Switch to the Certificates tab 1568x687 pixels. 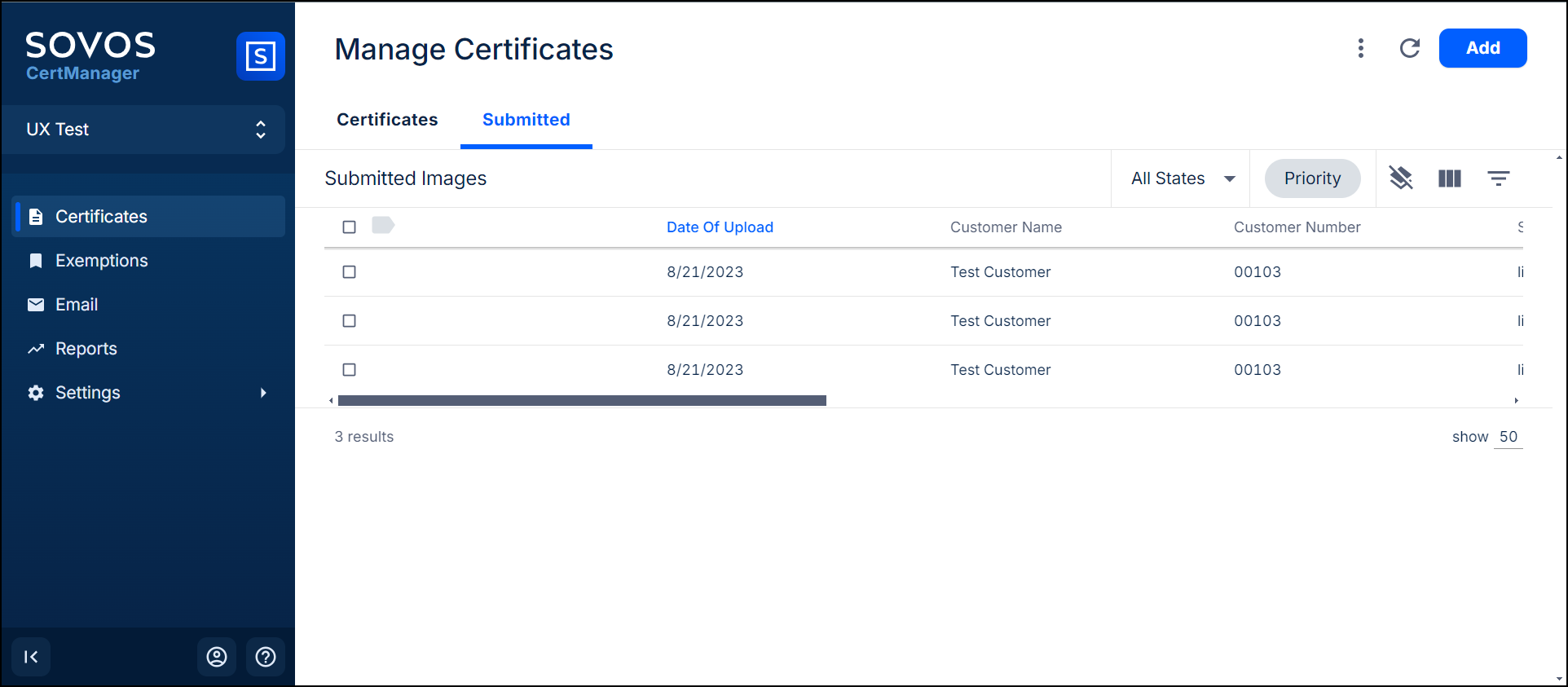(387, 120)
